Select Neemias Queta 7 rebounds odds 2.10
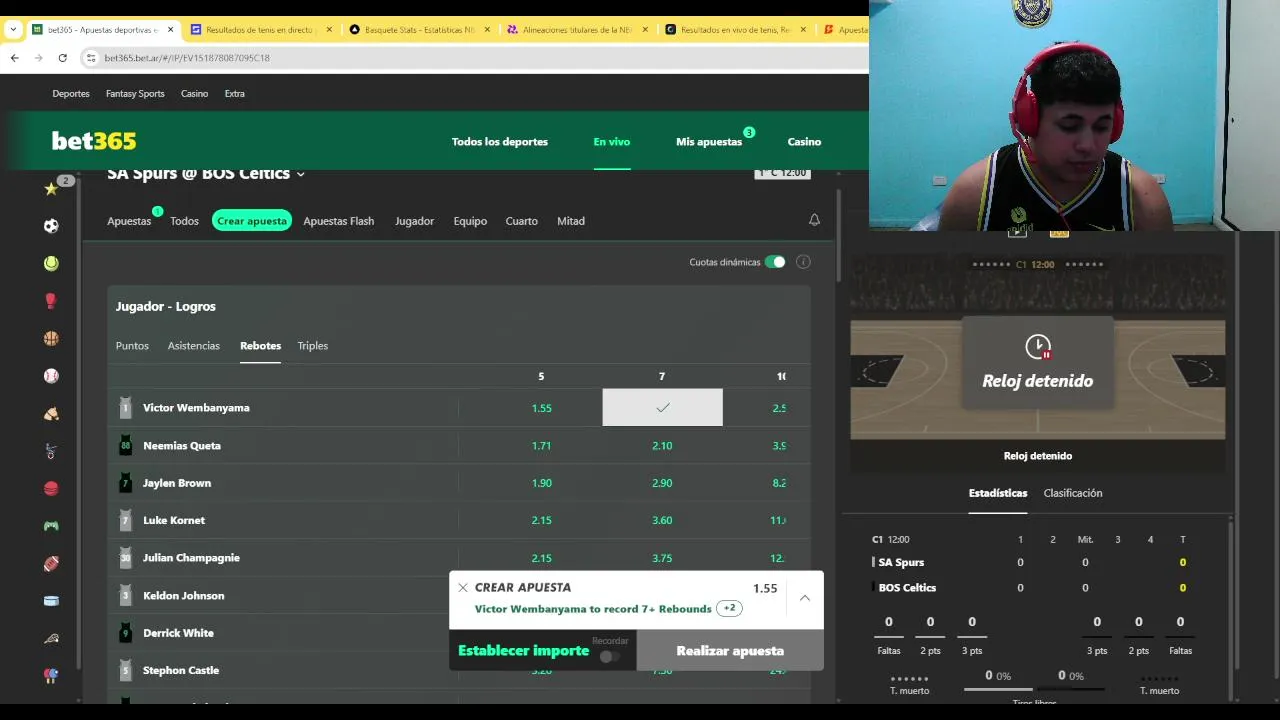 click(662, 446)
